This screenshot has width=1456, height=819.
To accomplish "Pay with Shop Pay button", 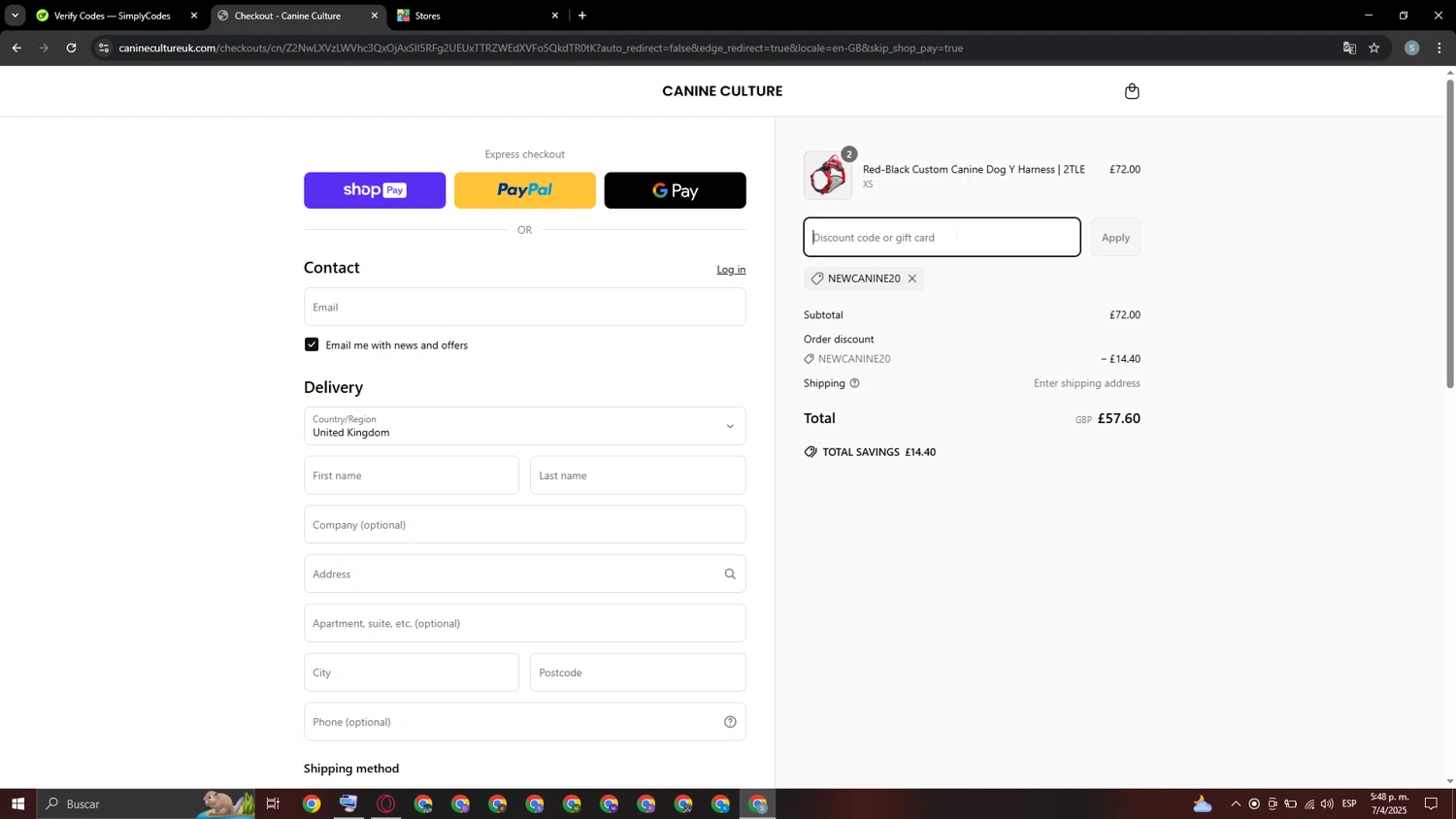I will pyautogui.click(x=375, y=190).
